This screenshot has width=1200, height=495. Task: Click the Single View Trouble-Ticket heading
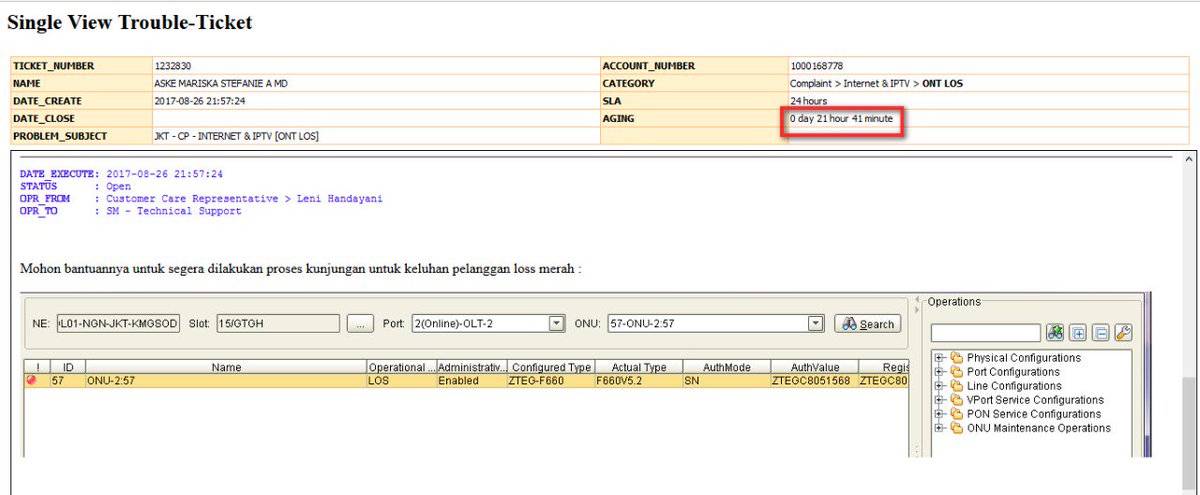click(130, 22)
